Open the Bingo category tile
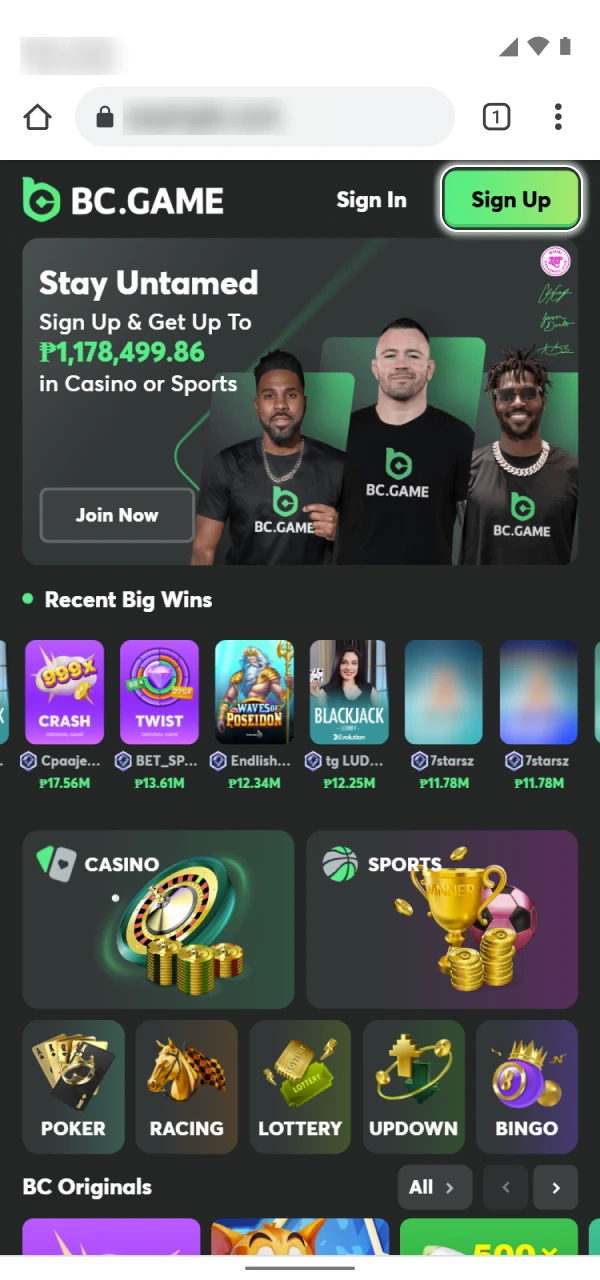The height and width of the screenshot is (1280, 600). coord(527,1087)
